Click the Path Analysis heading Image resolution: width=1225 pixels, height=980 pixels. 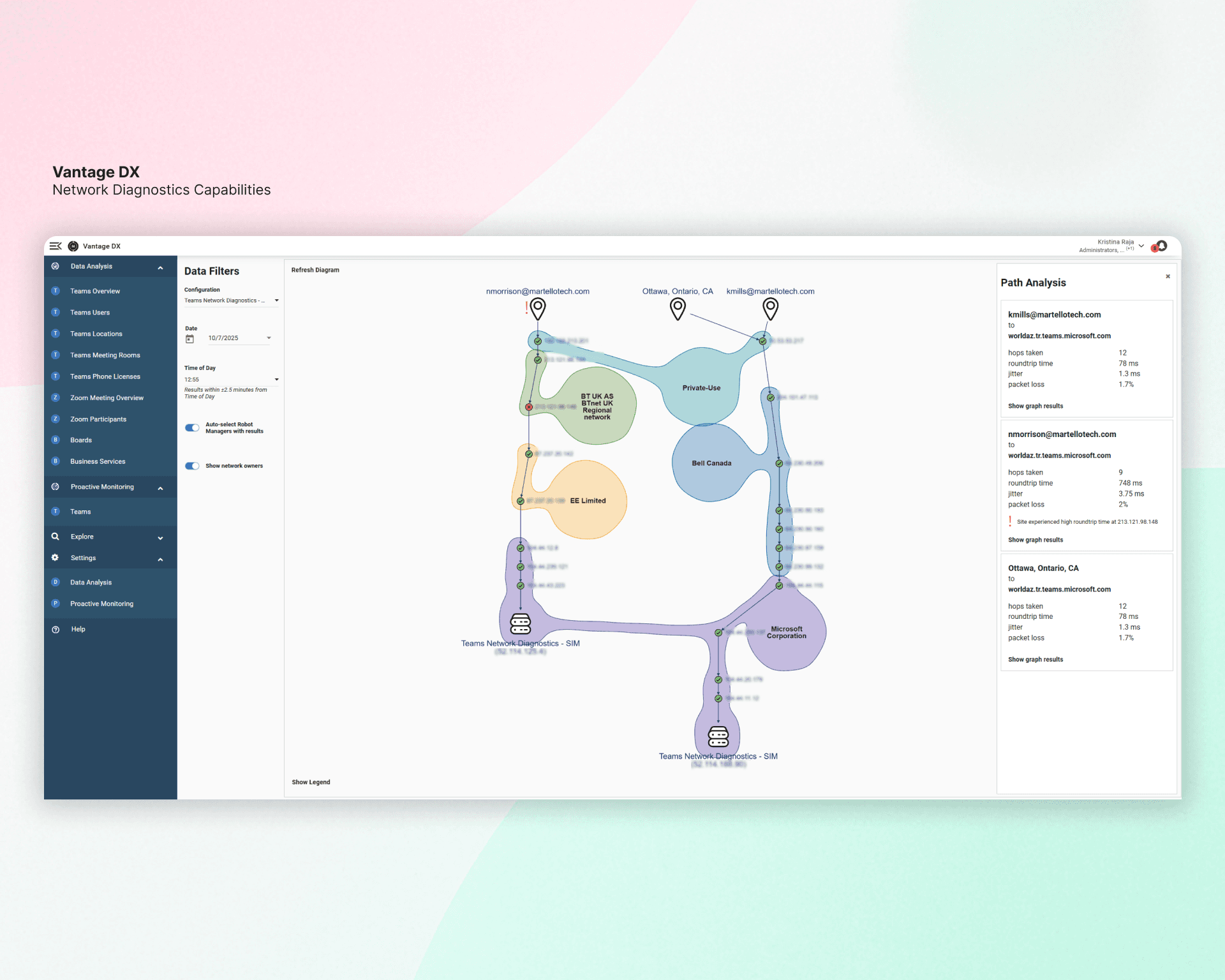pyautogui.click(x=1033, y=283)
